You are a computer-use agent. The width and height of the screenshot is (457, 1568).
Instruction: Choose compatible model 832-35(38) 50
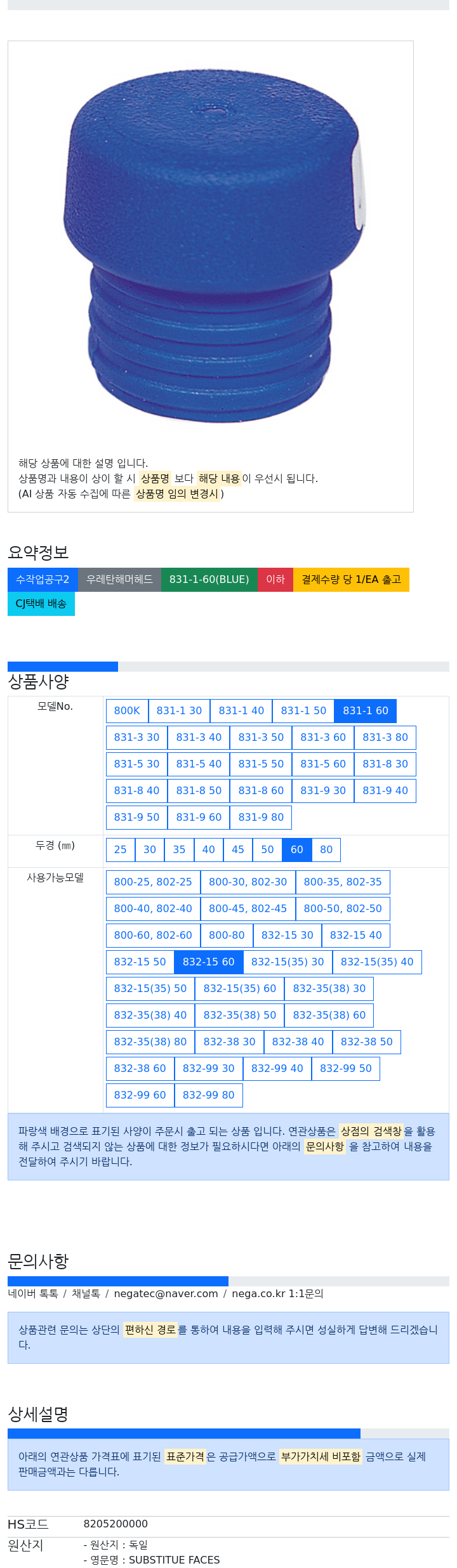pos(239,1016)
